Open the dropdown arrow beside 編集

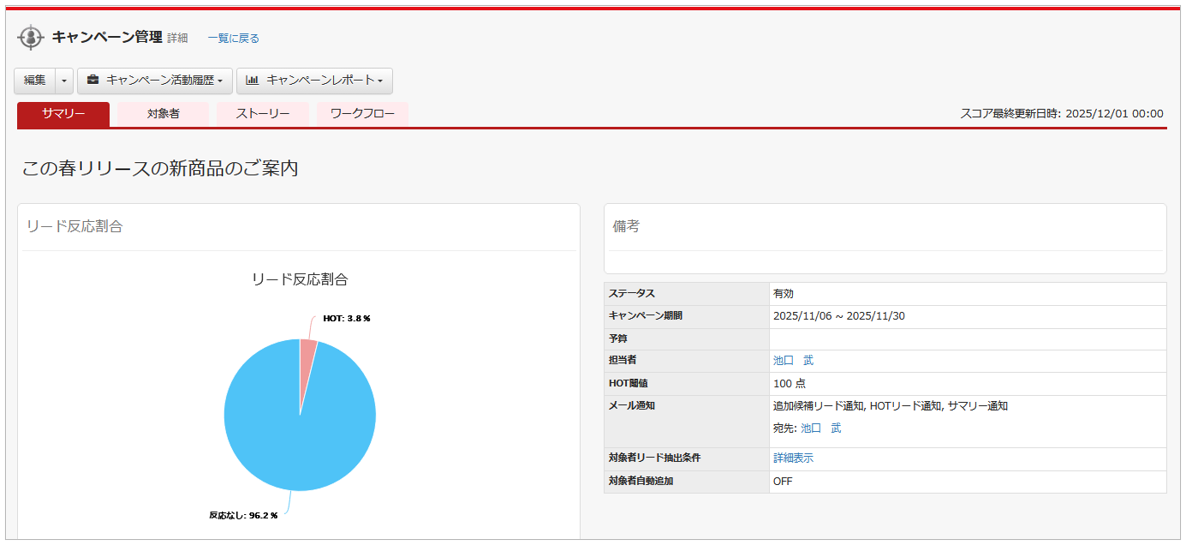coord(65,81)
